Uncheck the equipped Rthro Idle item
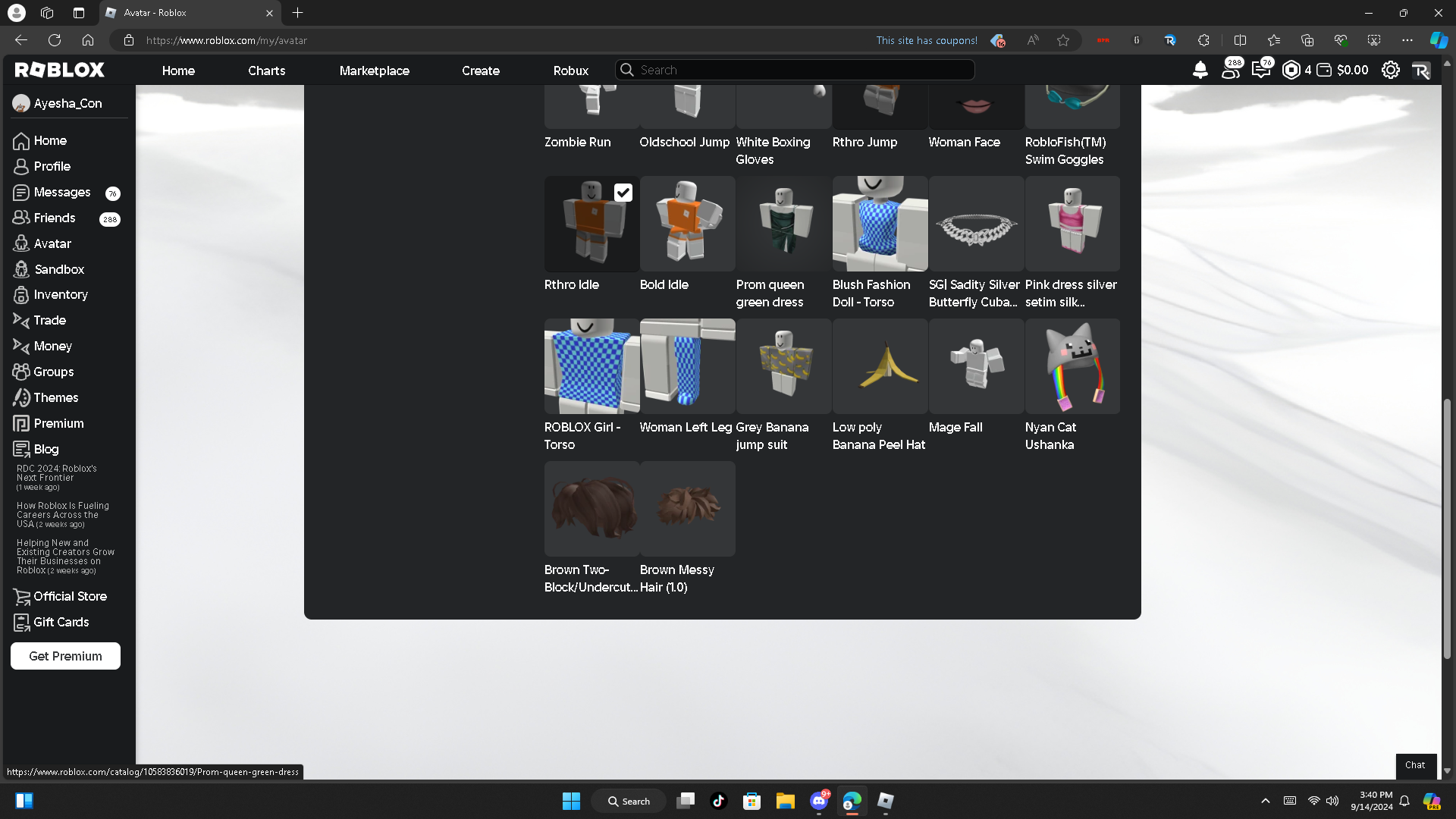The image size is (1456, 819). [623, 193]
